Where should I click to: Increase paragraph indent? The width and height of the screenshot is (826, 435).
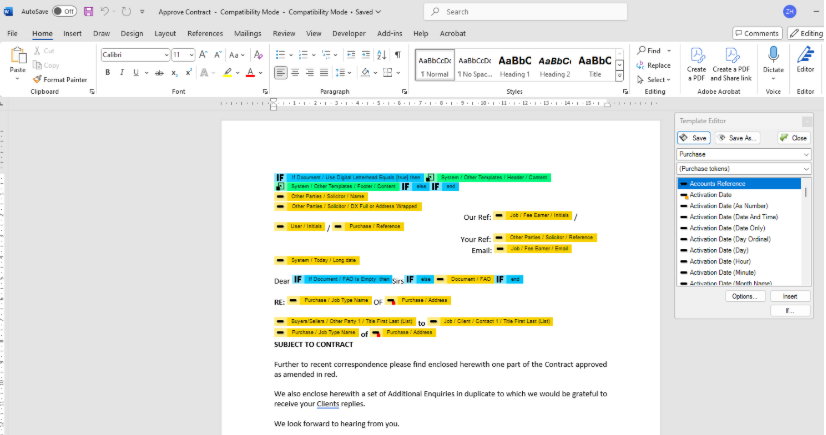[366, 55]
